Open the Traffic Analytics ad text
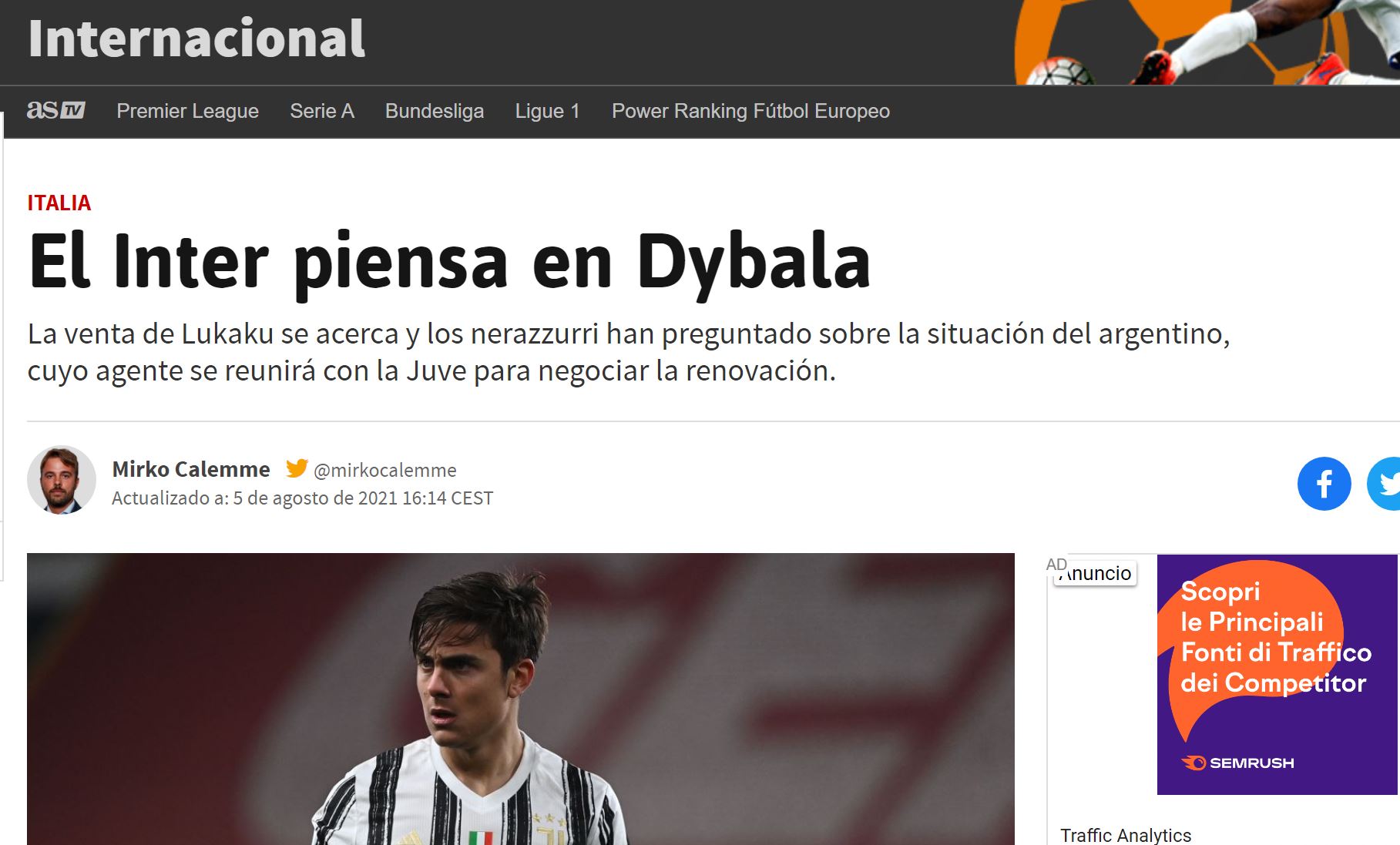 pyautogui.click(x=1126, y=835)
